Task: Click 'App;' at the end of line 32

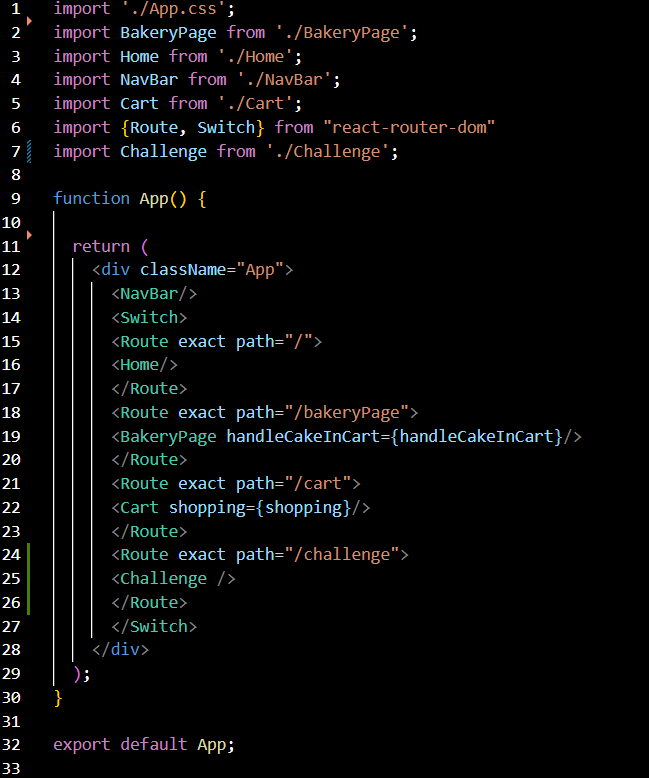Action: [x=216, y=745]
